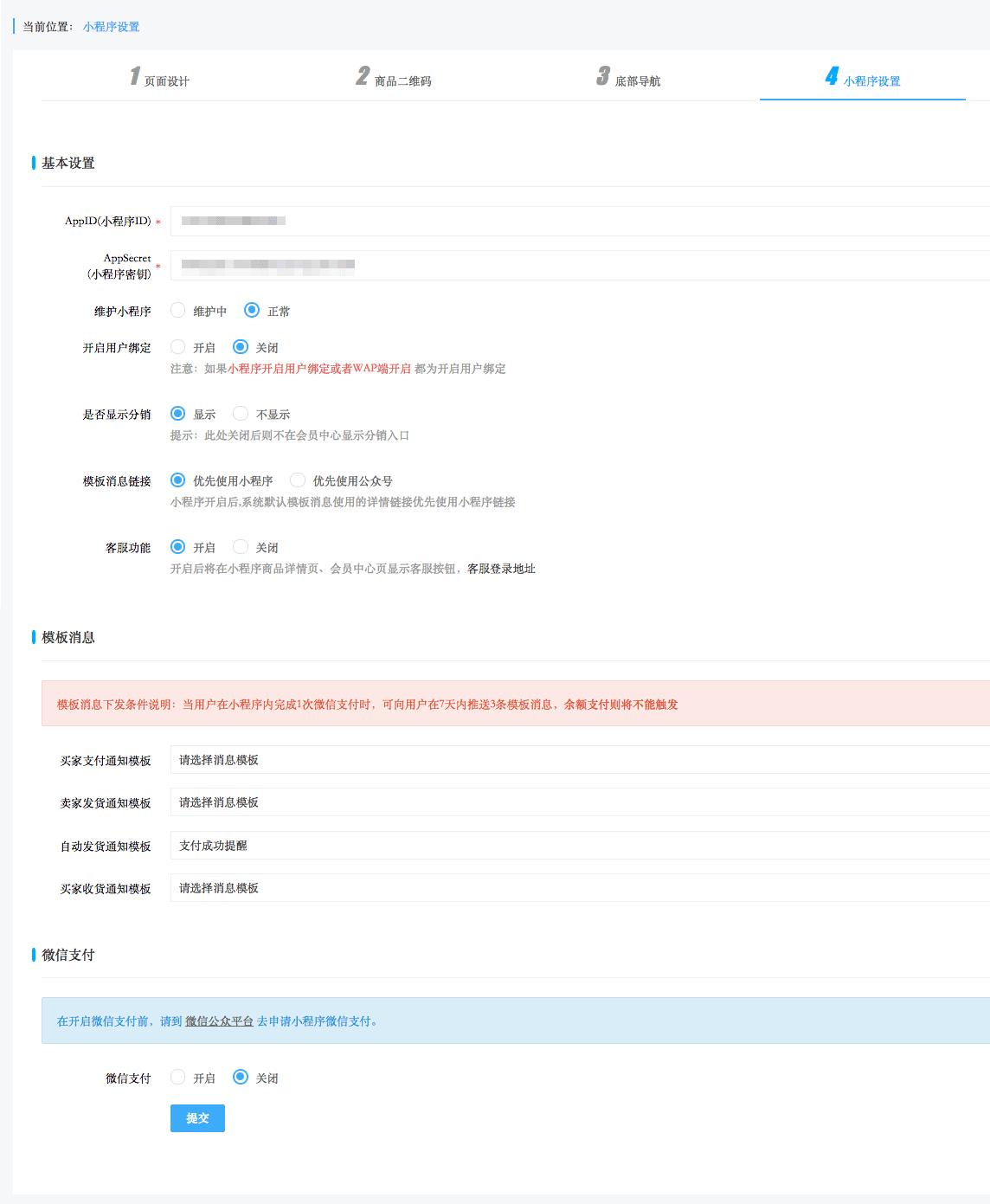Viewport: 990px width, 1204px height.
Task: Select 正常 for 维护小程序
Action: tap(252, 310)
